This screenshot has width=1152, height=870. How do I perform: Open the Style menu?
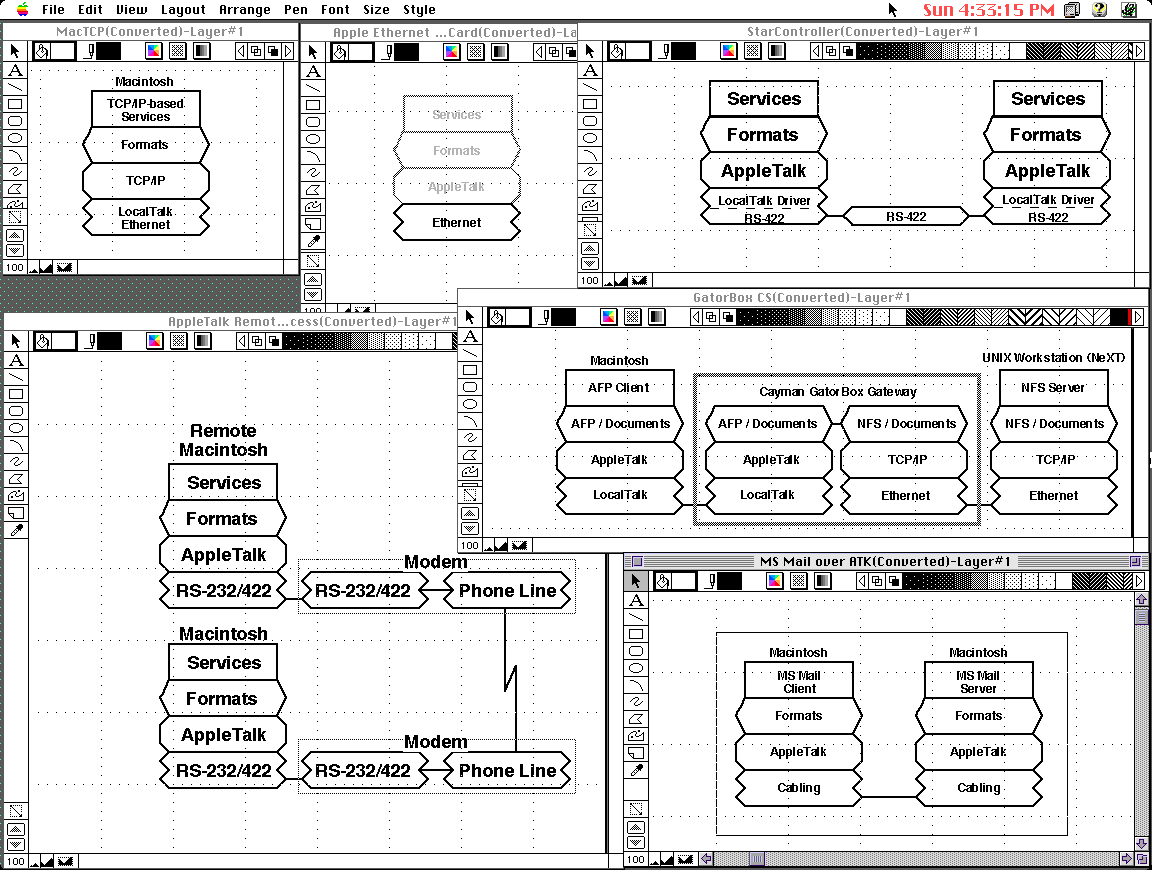[x=419, y=10]
